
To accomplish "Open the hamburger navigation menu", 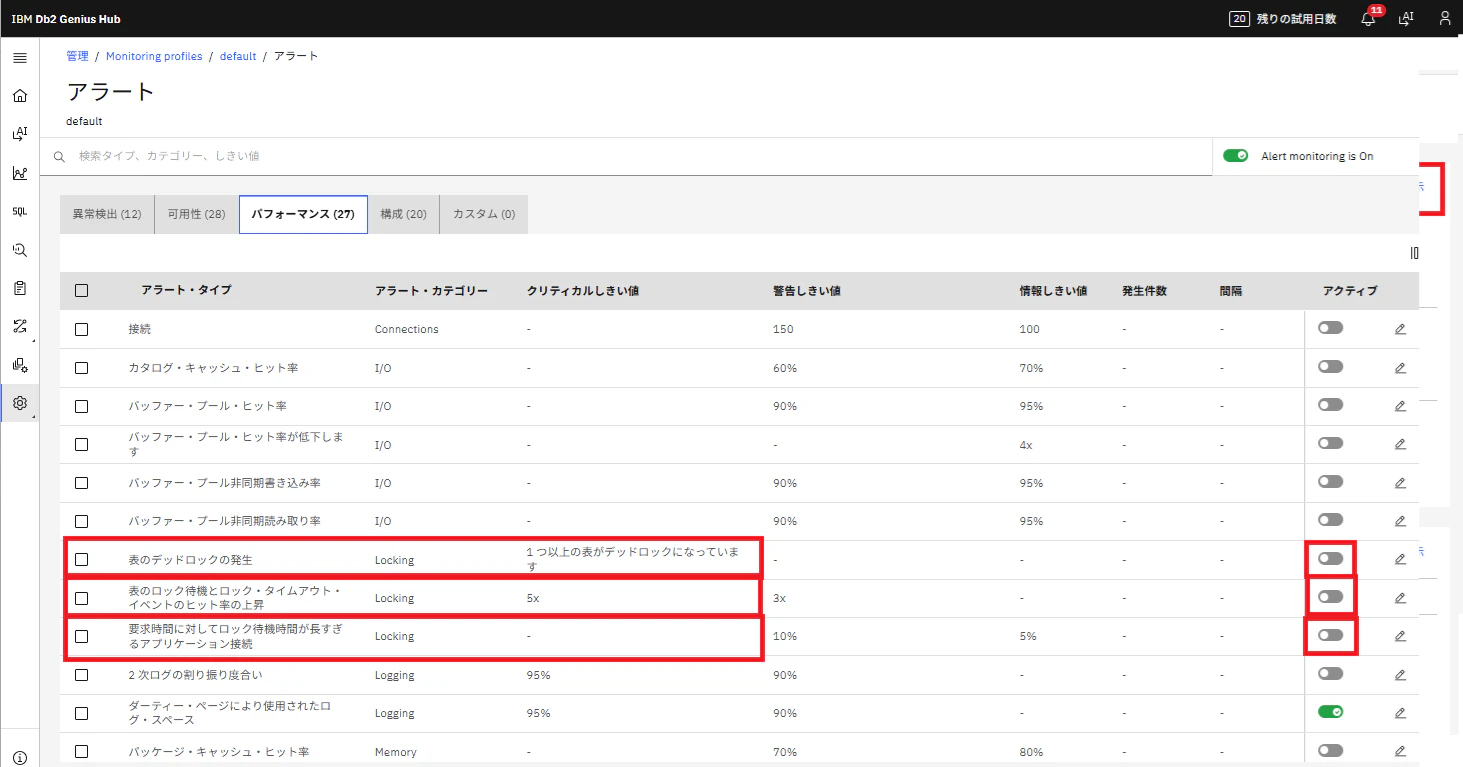I will 20,58.
